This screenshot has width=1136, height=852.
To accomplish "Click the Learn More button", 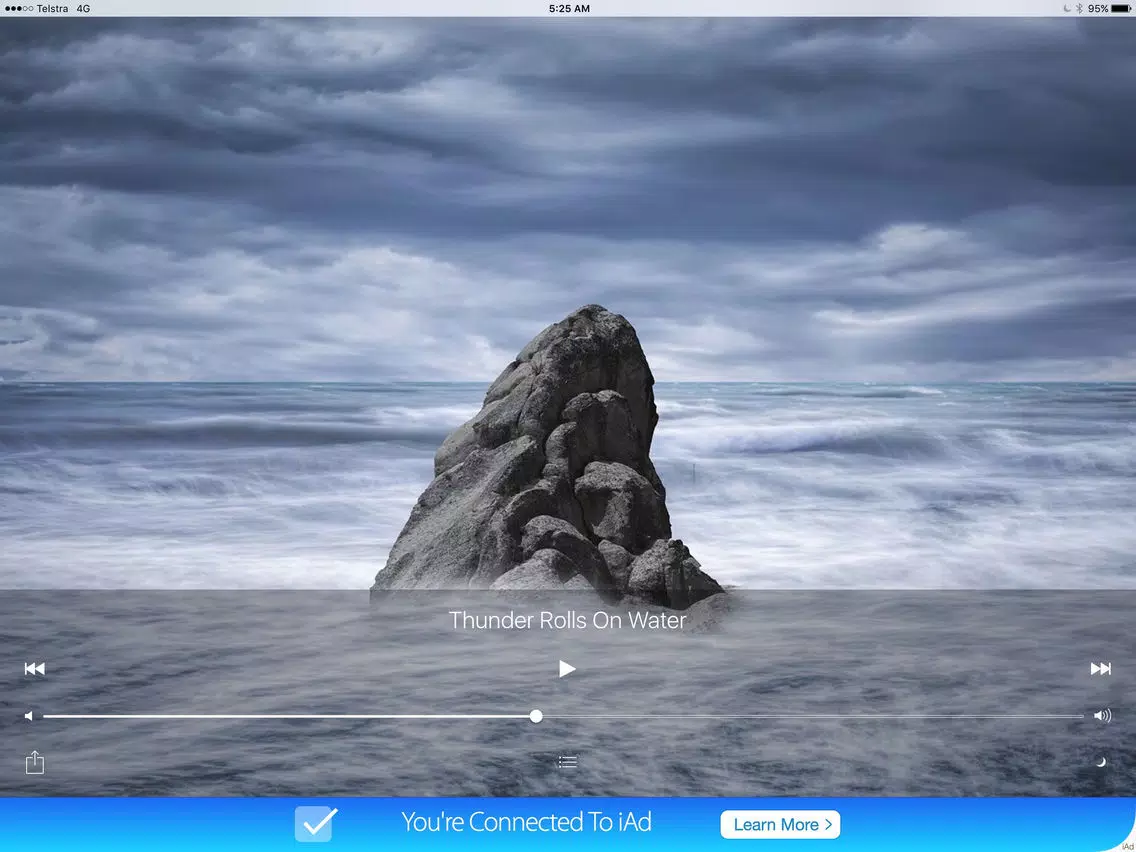I will [780, 824].
